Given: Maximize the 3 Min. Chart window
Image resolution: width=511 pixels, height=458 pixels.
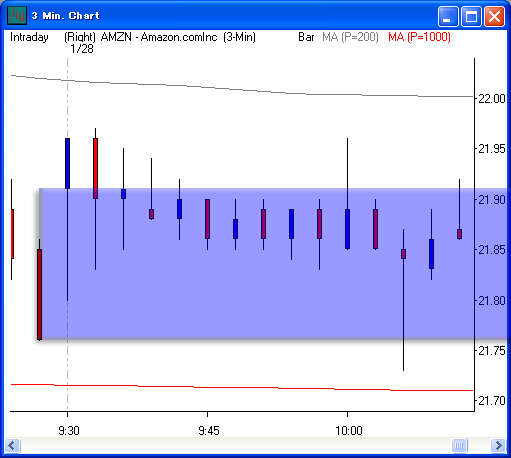Looking at the screenshot, I should [471, 16].
